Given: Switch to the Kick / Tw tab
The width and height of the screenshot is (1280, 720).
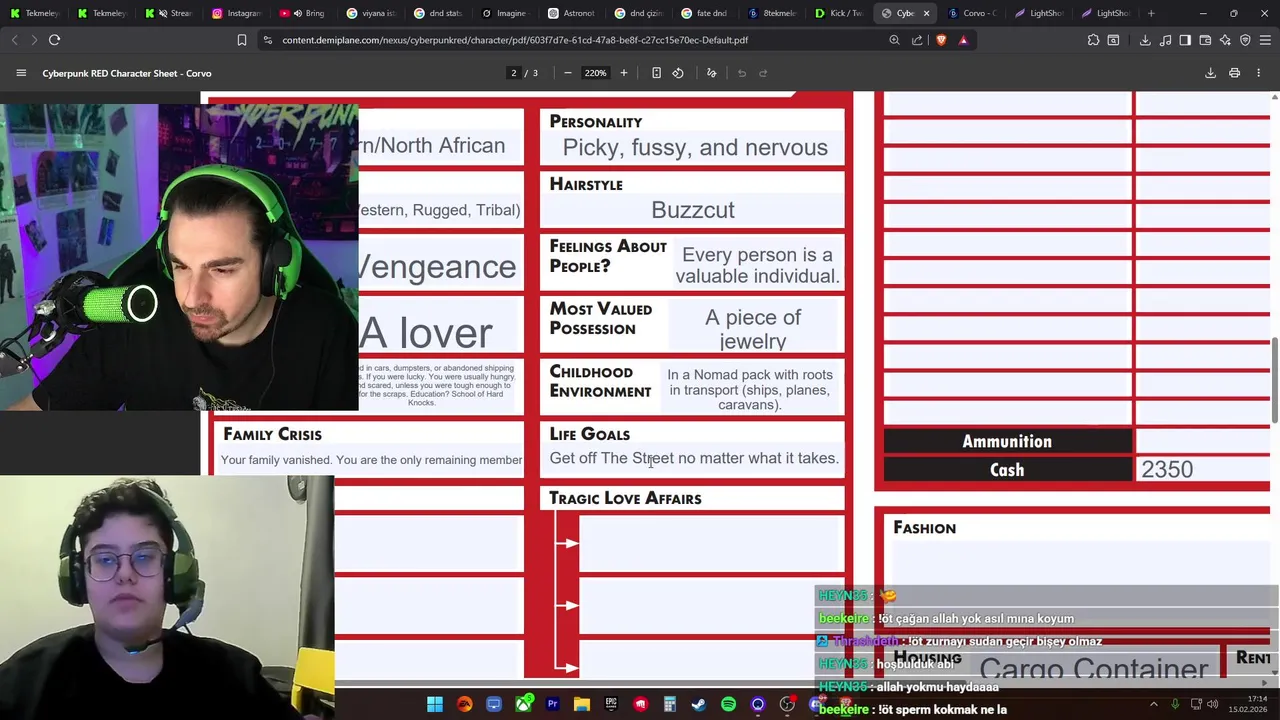Looking at the screenshot, I should point(838,13).
